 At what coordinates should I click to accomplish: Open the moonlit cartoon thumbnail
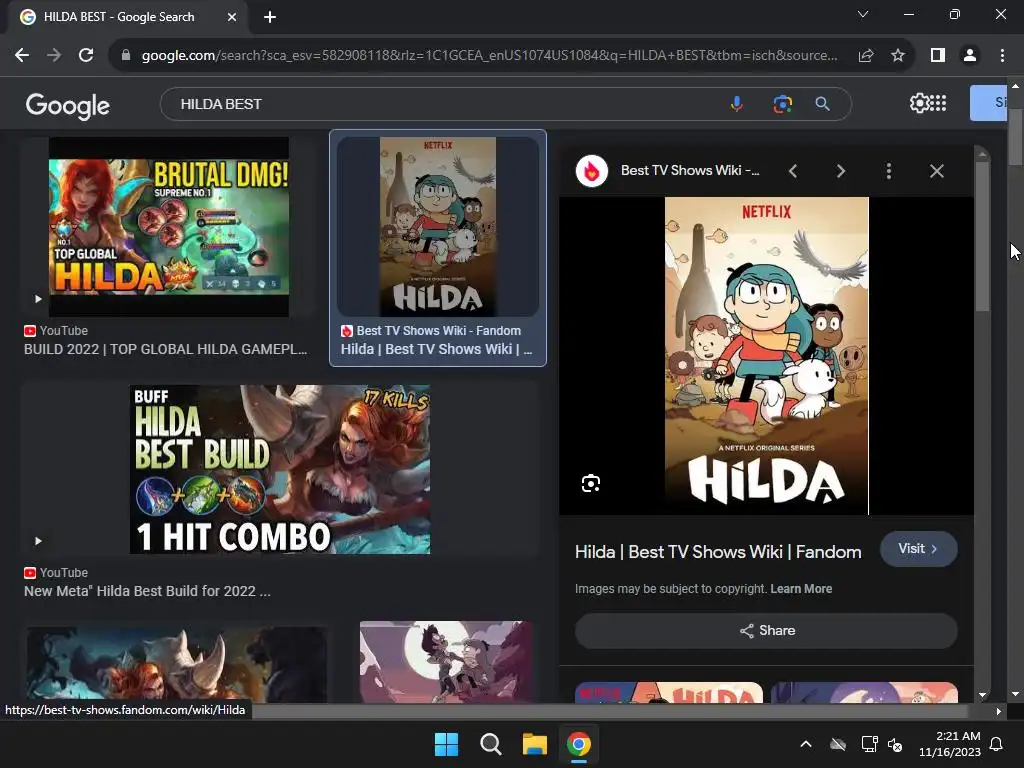point(446,662)
